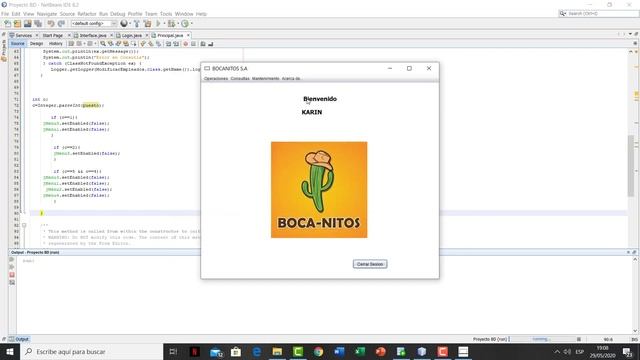The width and height of the screenshot is (640, 360).
Task: Maximize the BOCANITOS S.A window
Action: [x=409, y=69]
